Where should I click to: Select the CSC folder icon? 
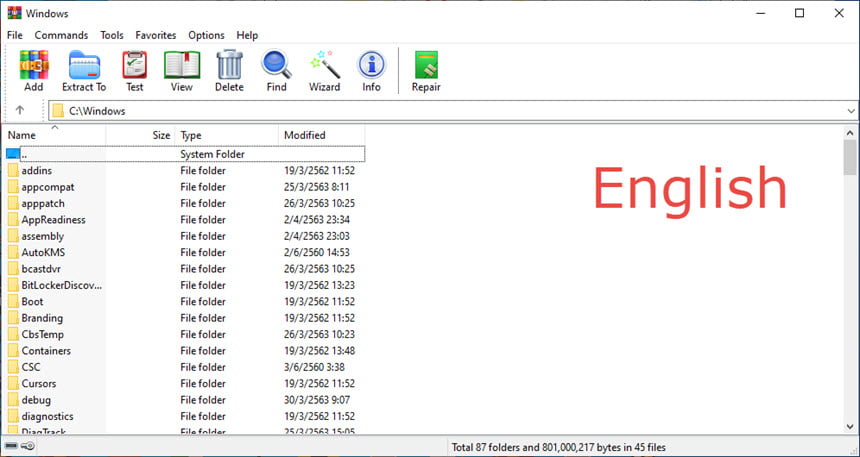13,367
